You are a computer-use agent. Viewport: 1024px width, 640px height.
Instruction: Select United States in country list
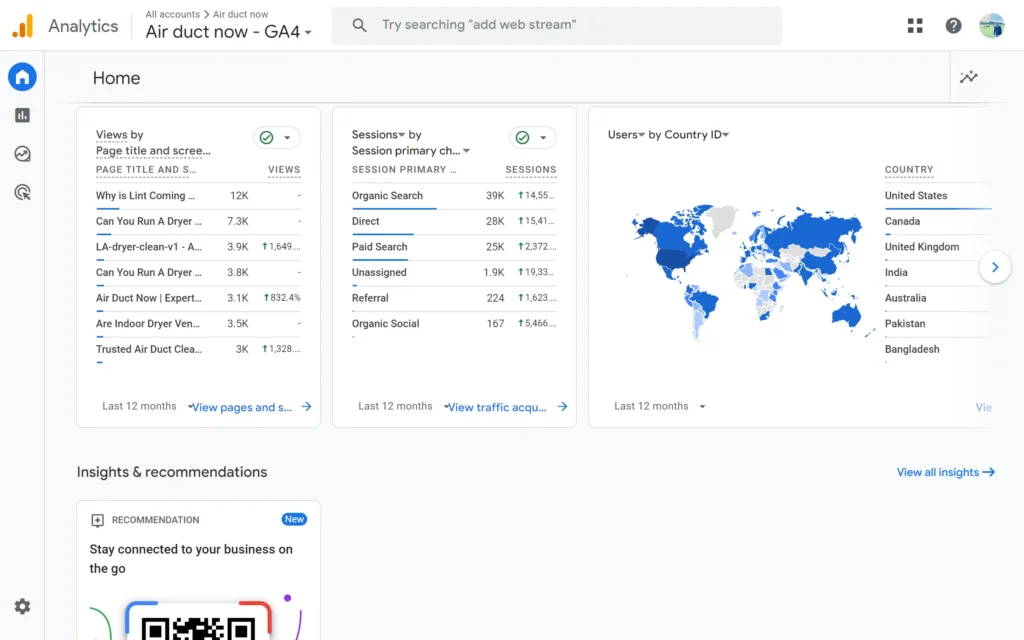[x=915, y=196]
